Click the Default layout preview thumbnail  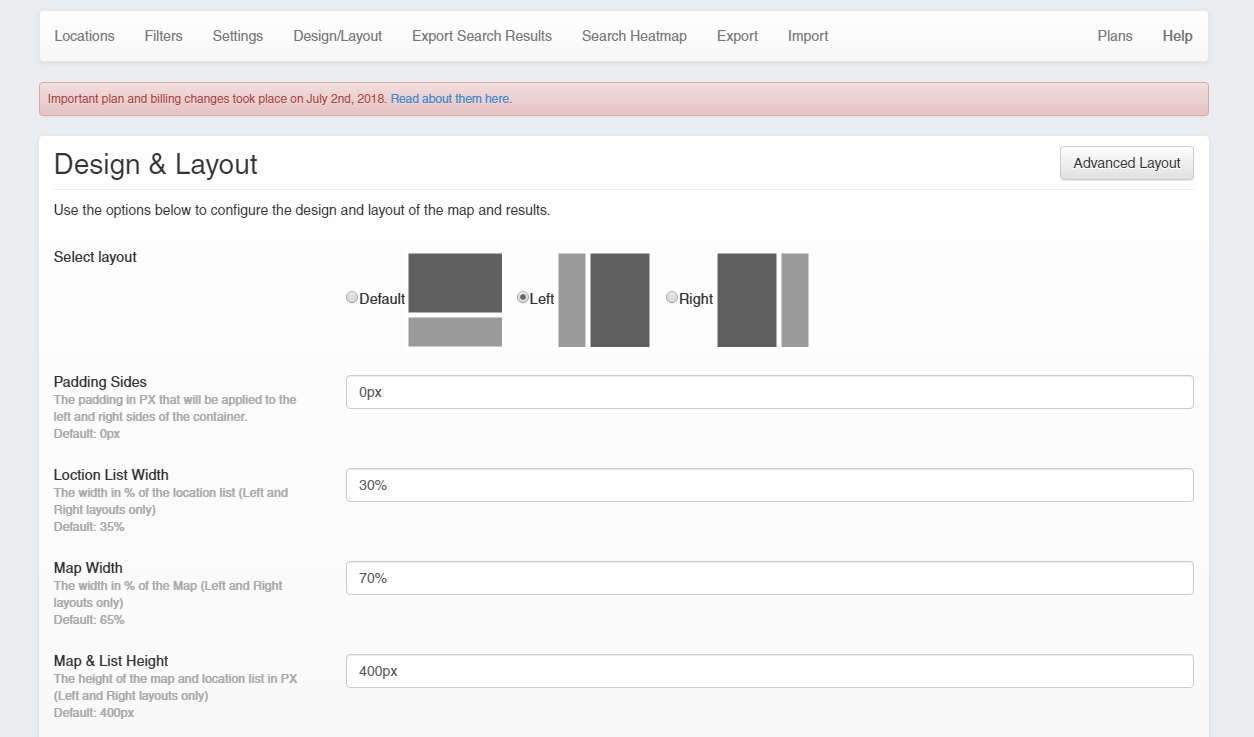click(455, 300)
